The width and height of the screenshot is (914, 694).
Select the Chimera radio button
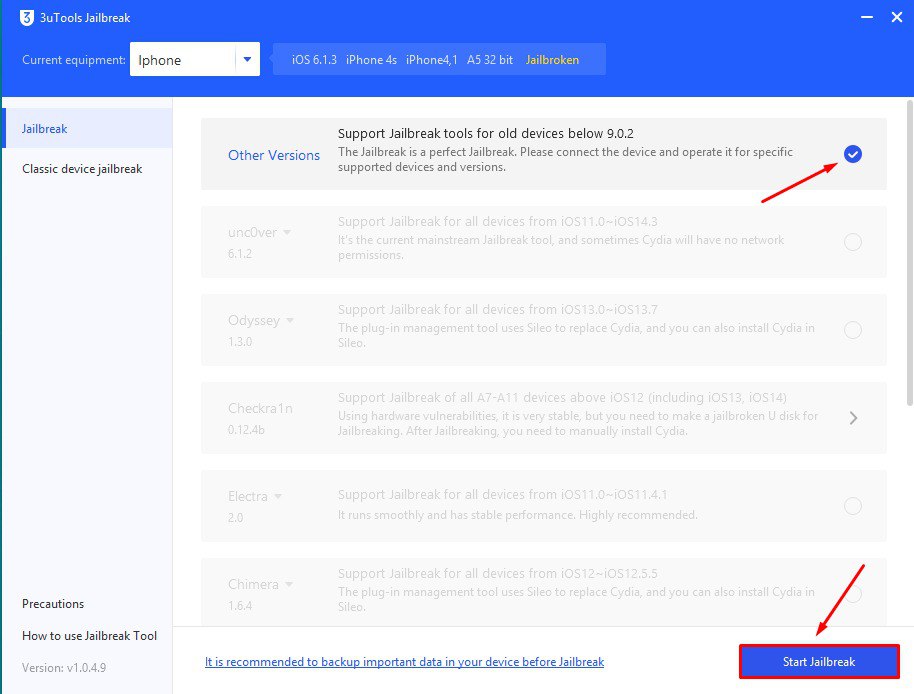click(853, 594)
